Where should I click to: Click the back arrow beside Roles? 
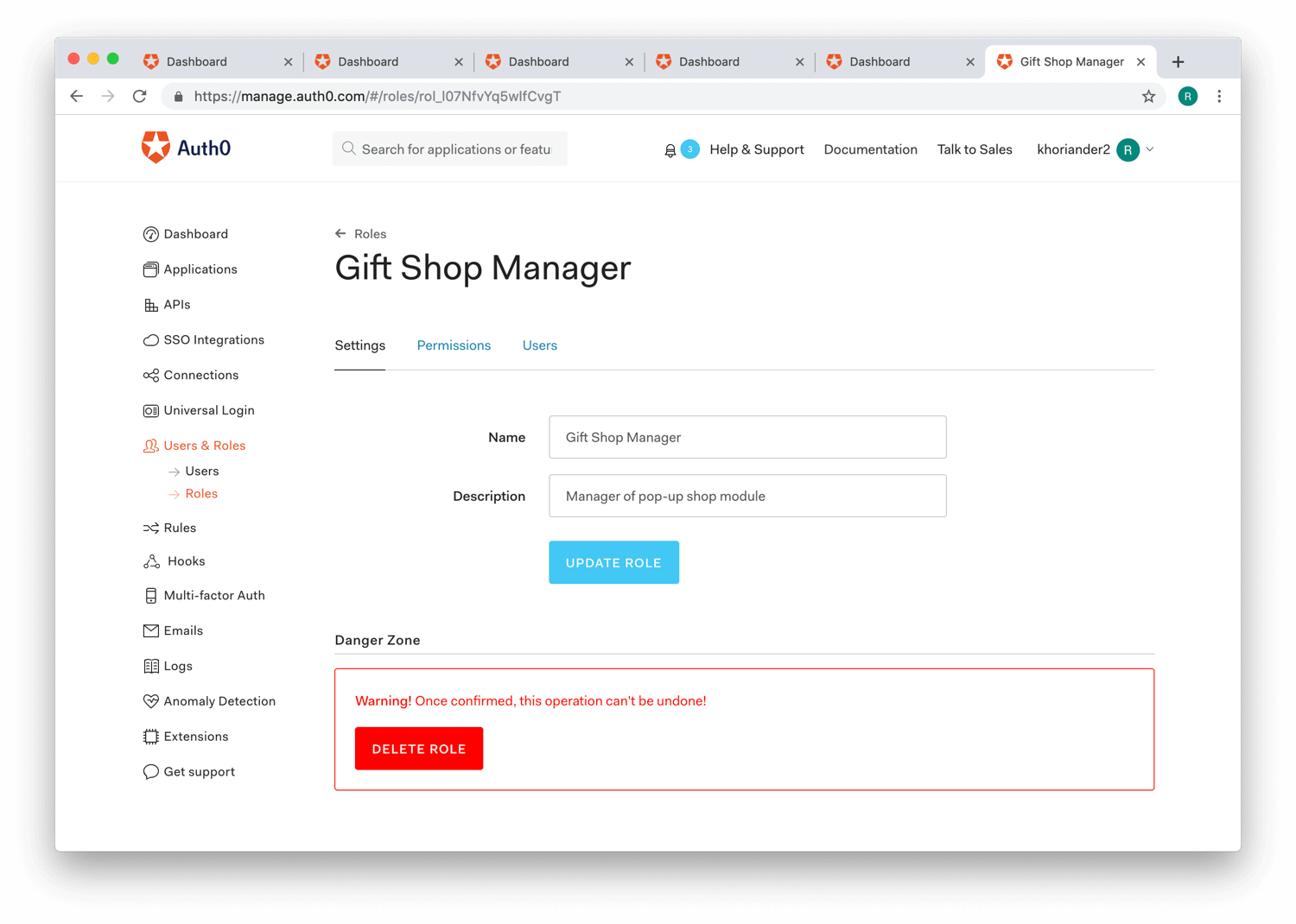tap(340, 234)
